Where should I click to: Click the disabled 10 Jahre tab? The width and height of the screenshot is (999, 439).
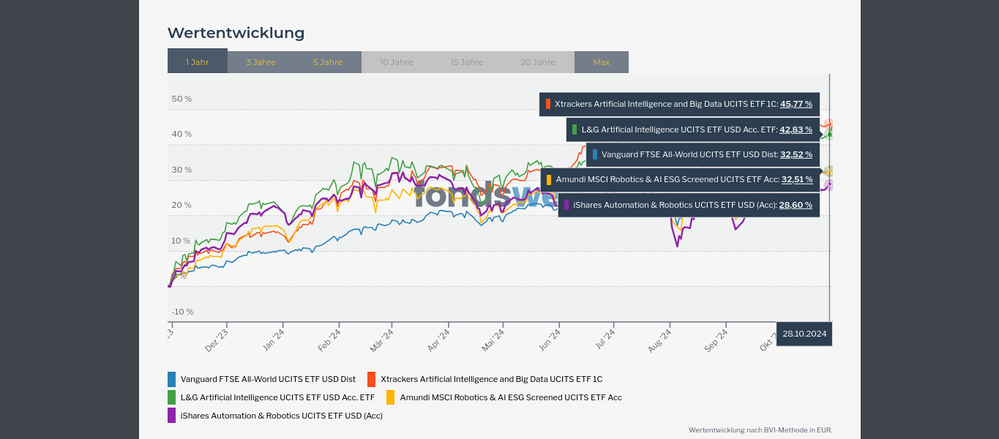396,62
